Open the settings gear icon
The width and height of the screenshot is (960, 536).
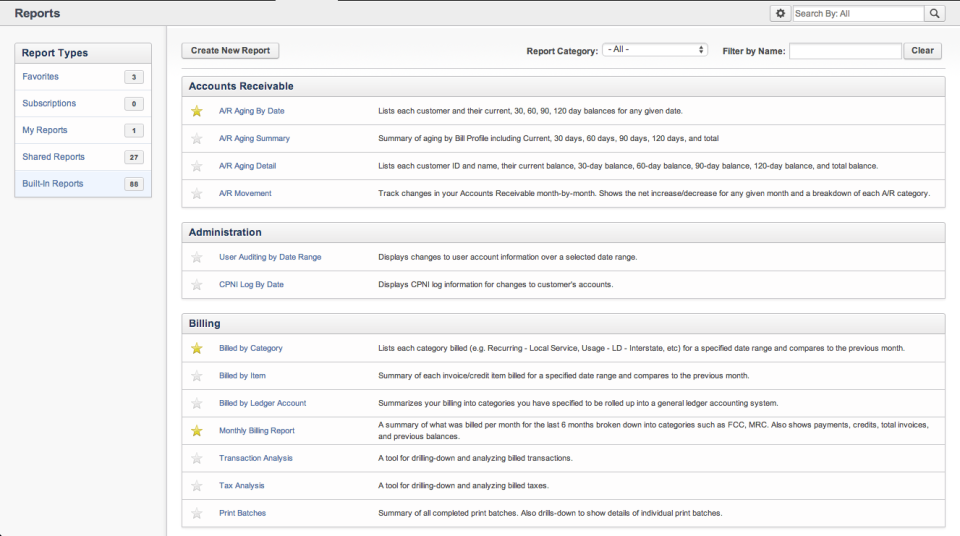coord(780,14)
